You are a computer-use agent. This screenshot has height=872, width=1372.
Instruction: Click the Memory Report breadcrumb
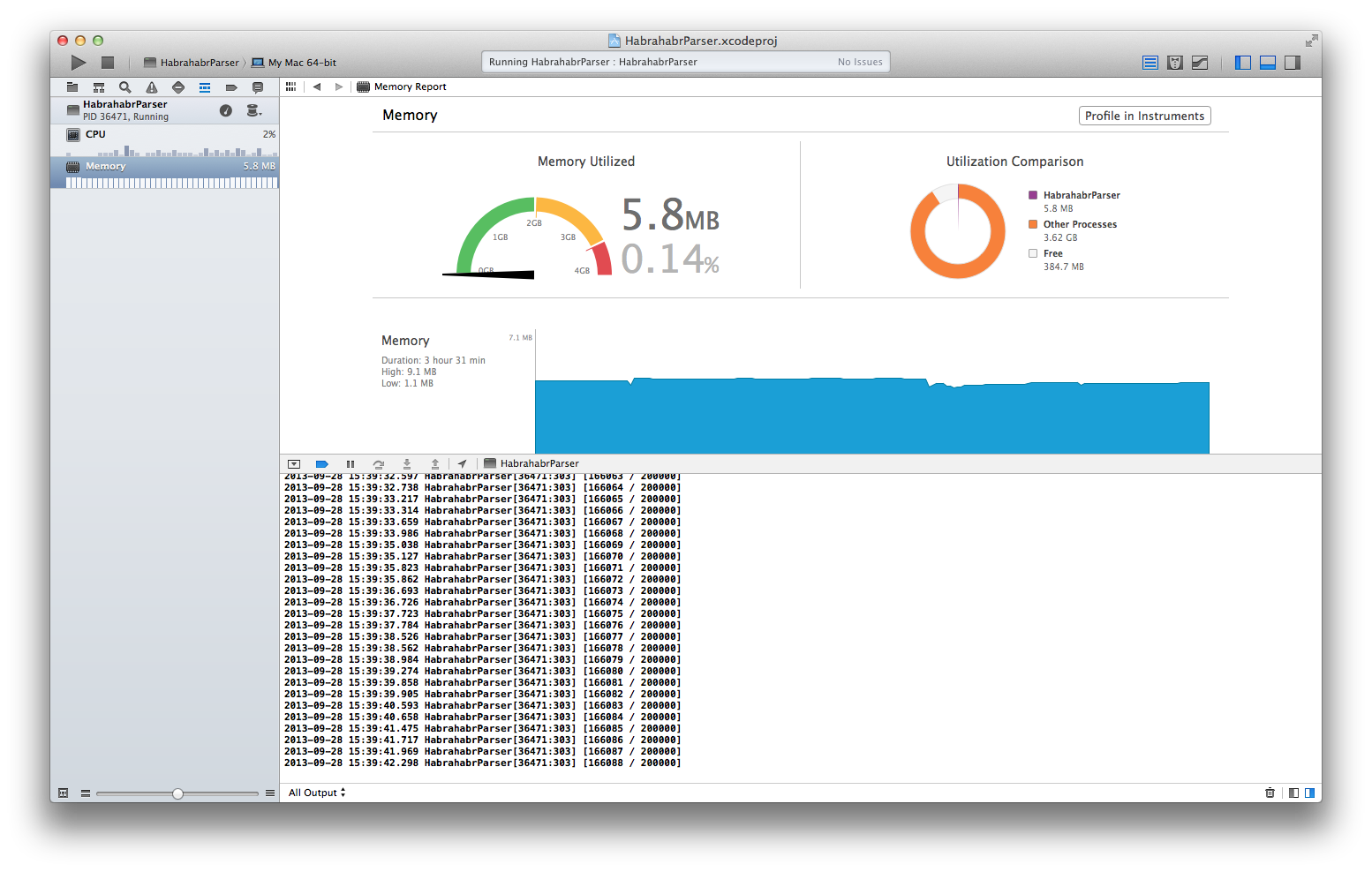(x=402, y=86)
